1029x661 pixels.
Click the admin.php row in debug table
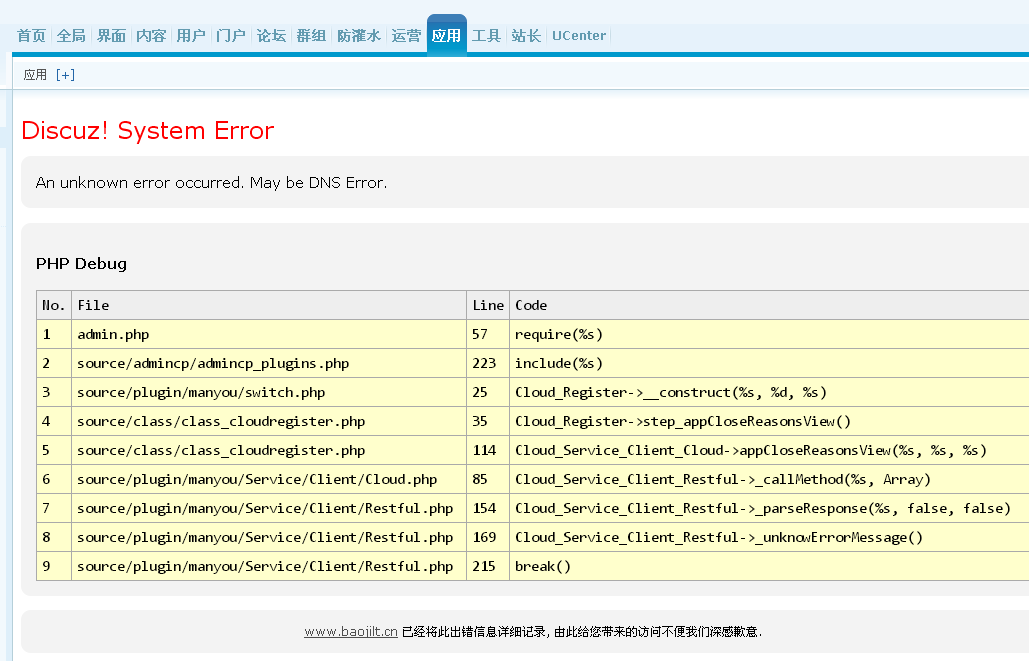click(x=113, y=334)
